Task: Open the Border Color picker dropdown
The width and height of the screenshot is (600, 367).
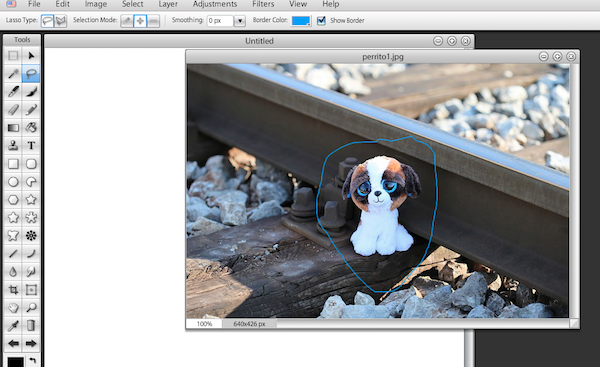Action: coord(301,21)
